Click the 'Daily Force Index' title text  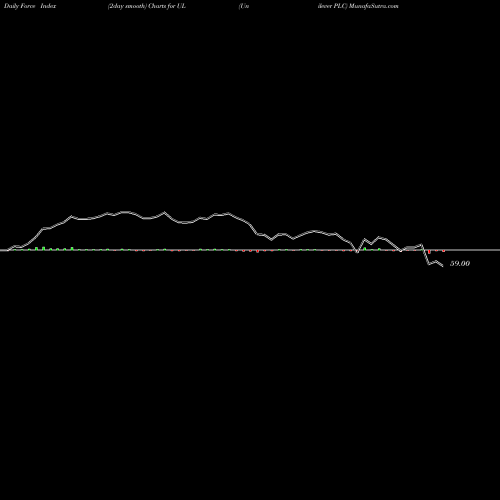(x=30, y=6)
